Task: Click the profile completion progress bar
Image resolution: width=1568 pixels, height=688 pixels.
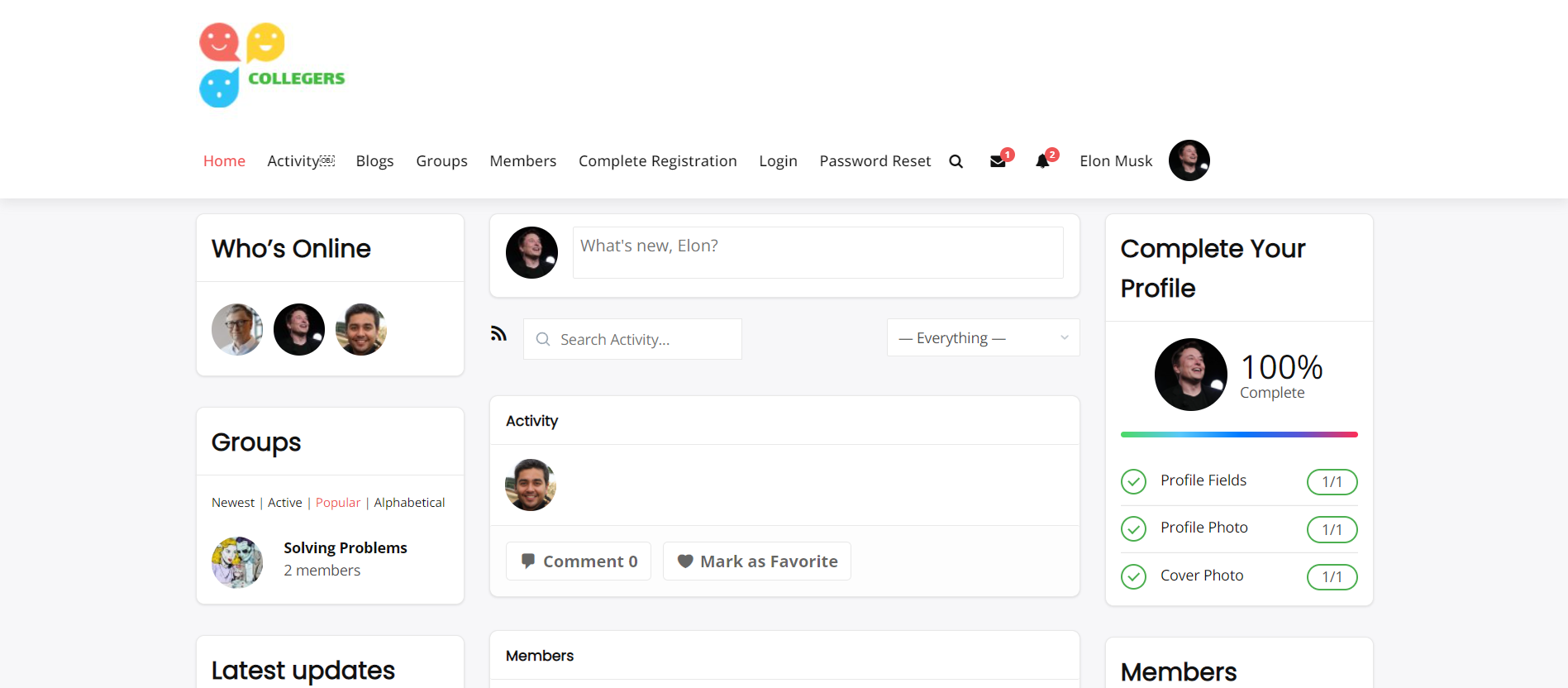Action: 1238,434
